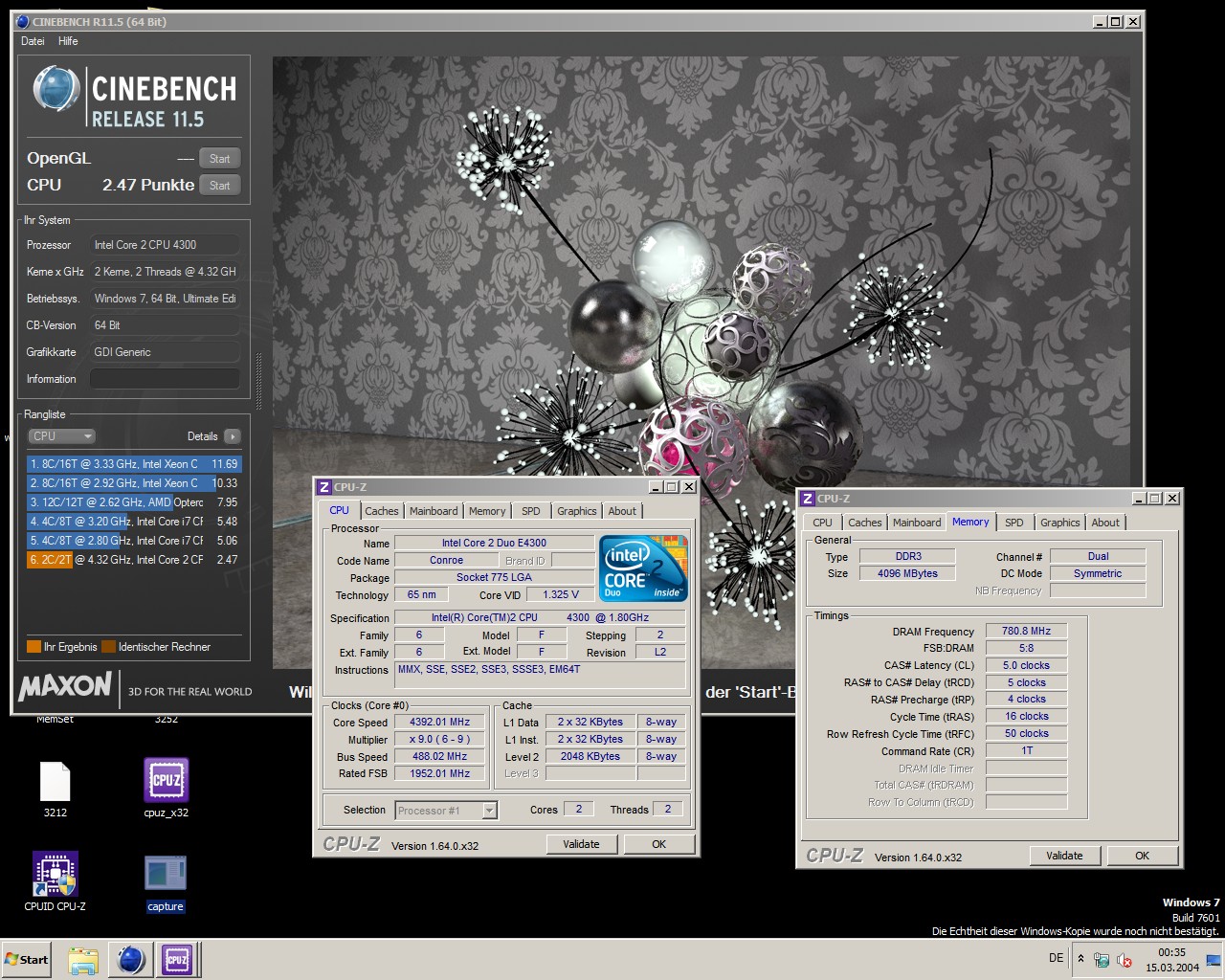This screenshot has height=980, width=1225.
Task: Open Mainboard tab in CPU-Z Memory window
Action: coord(917,523)
